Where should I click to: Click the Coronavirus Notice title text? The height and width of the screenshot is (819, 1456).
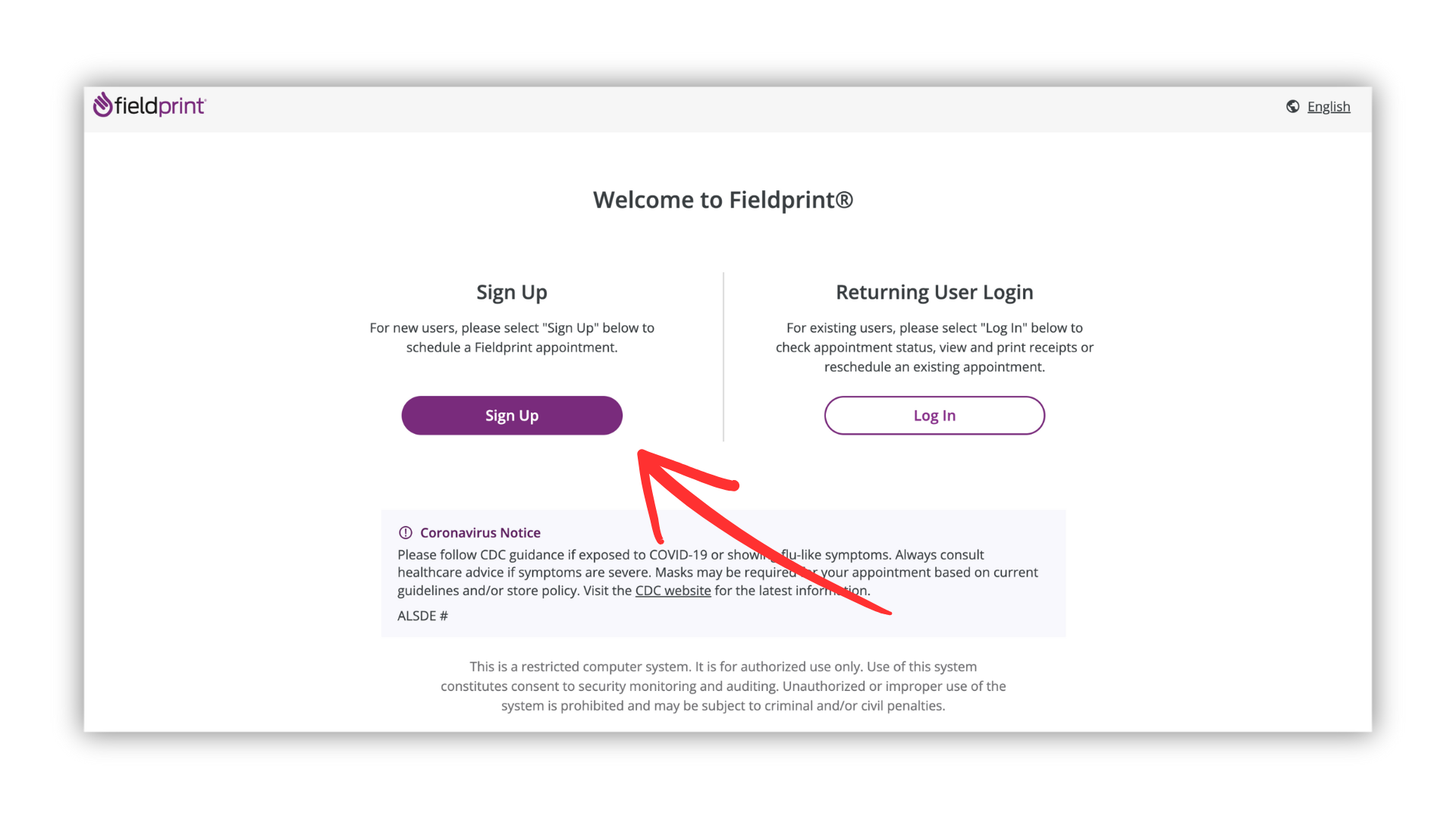pyautogui.click(x=480, y=532)
